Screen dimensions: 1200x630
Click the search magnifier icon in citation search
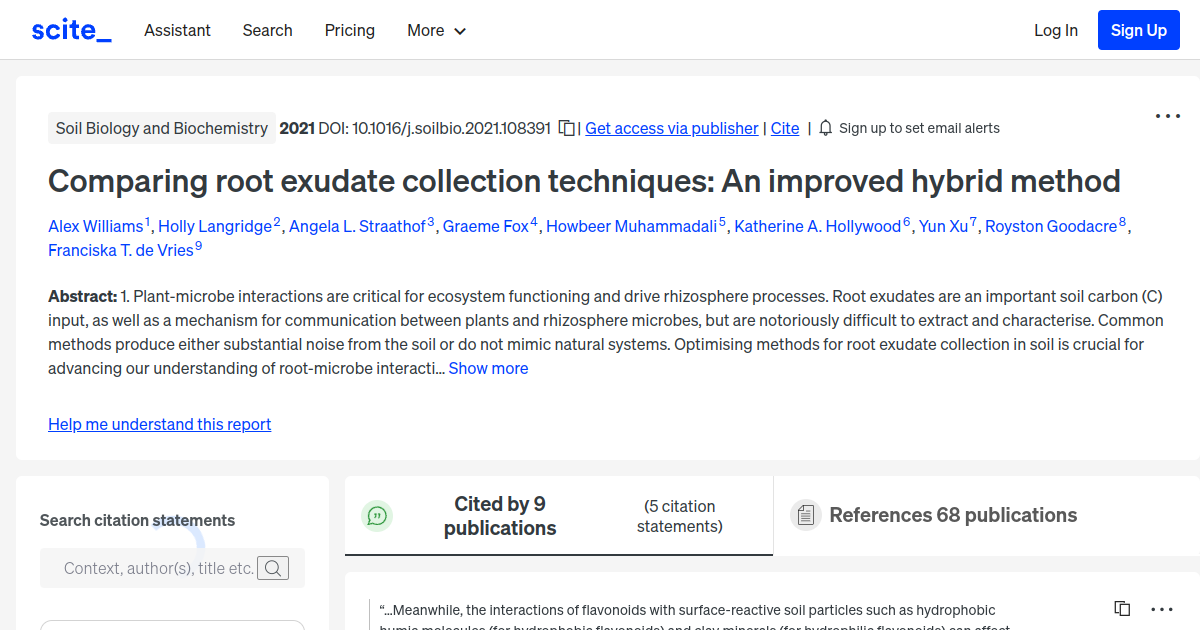273,568
